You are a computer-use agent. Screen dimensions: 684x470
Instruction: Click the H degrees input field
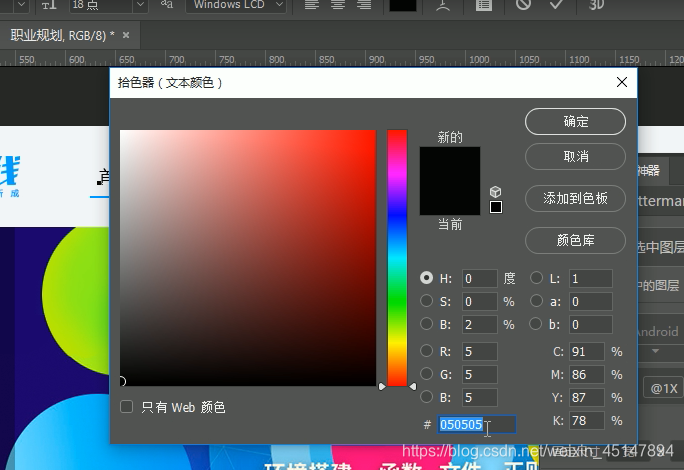[x=479, y=278]
